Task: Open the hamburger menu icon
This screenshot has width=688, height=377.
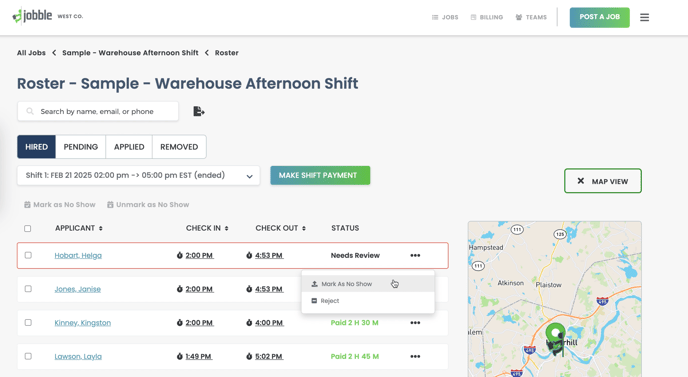Action: (644, 18)
